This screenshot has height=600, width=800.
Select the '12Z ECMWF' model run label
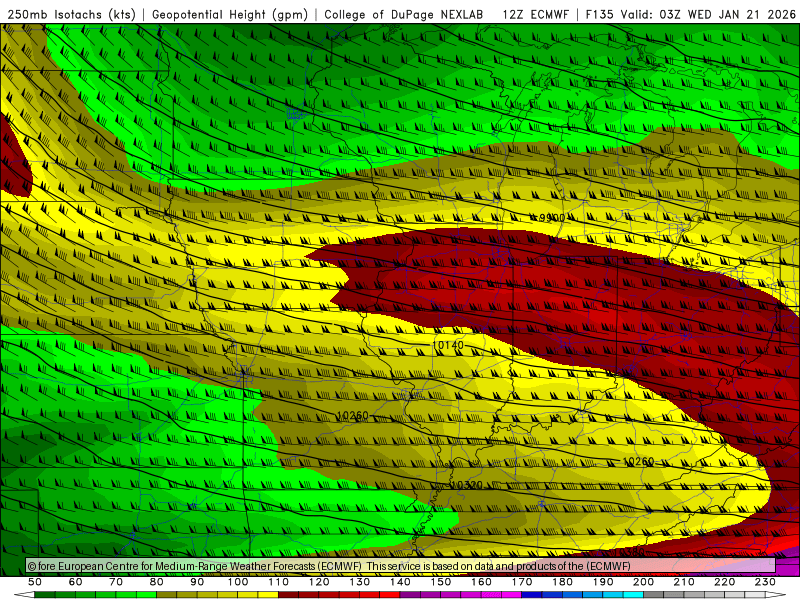point(536,14)
